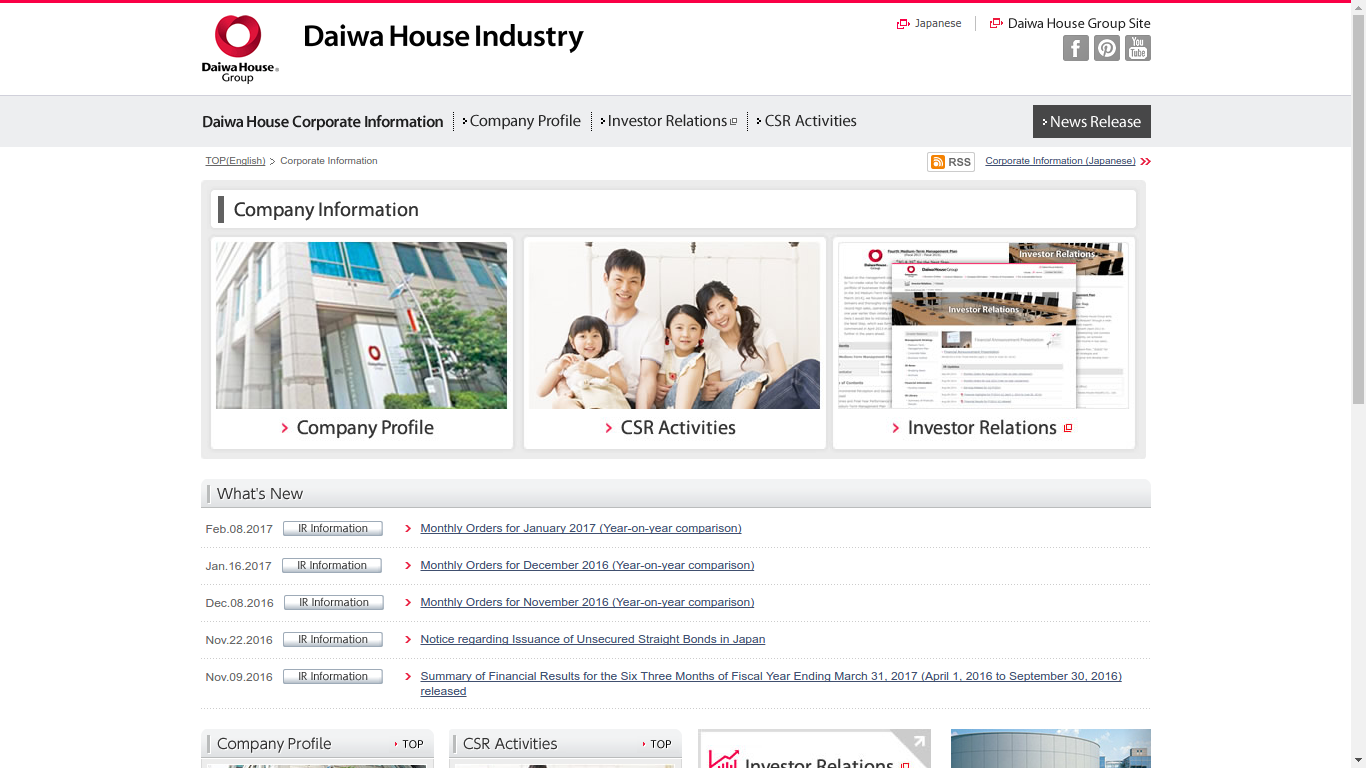Switch to Daiwa House Corporate Information home
Viewport: 1366px width, 768px height.
[x=322, y=121]
